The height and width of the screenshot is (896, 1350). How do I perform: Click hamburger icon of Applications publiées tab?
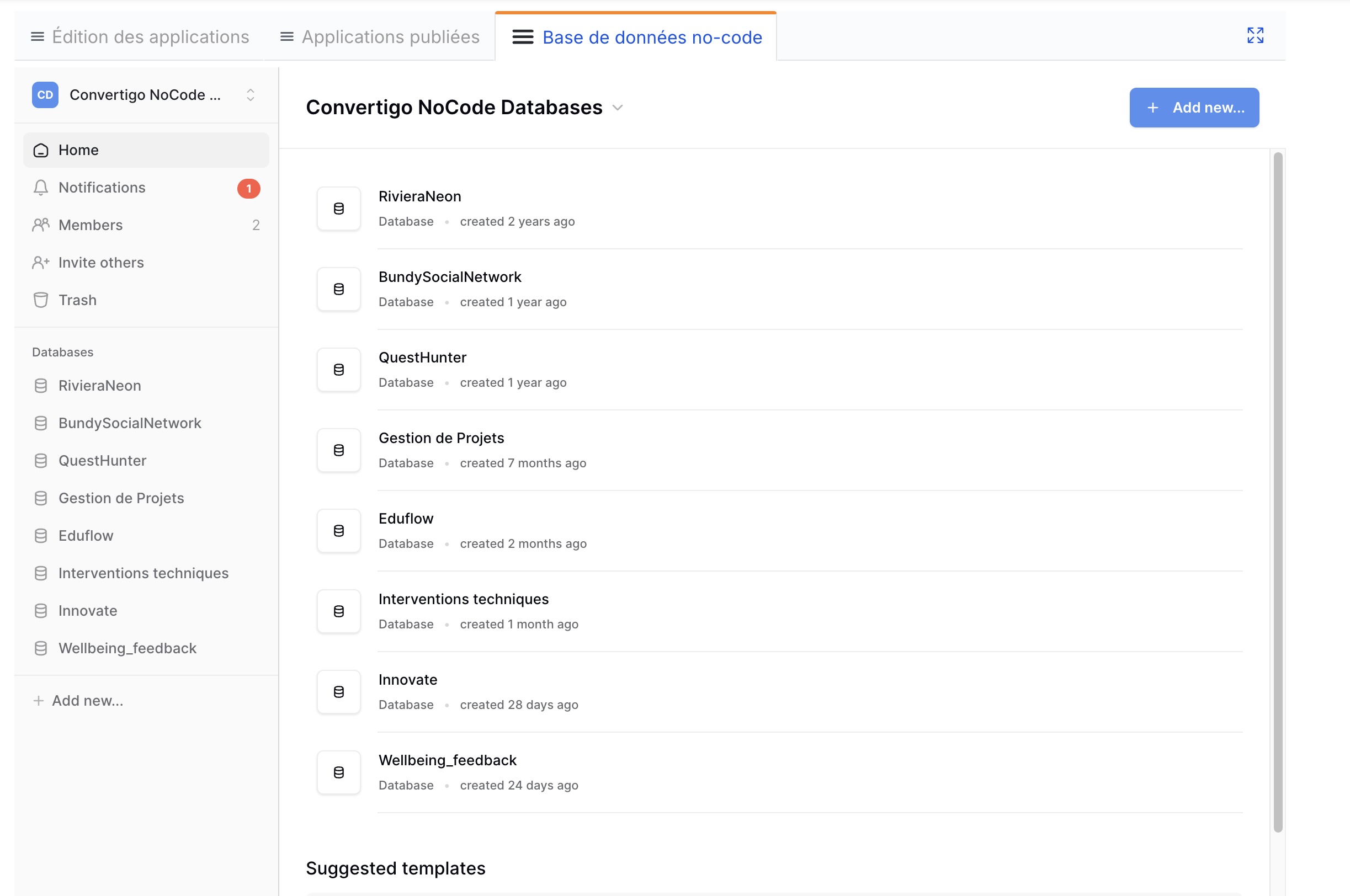[287, 36]
